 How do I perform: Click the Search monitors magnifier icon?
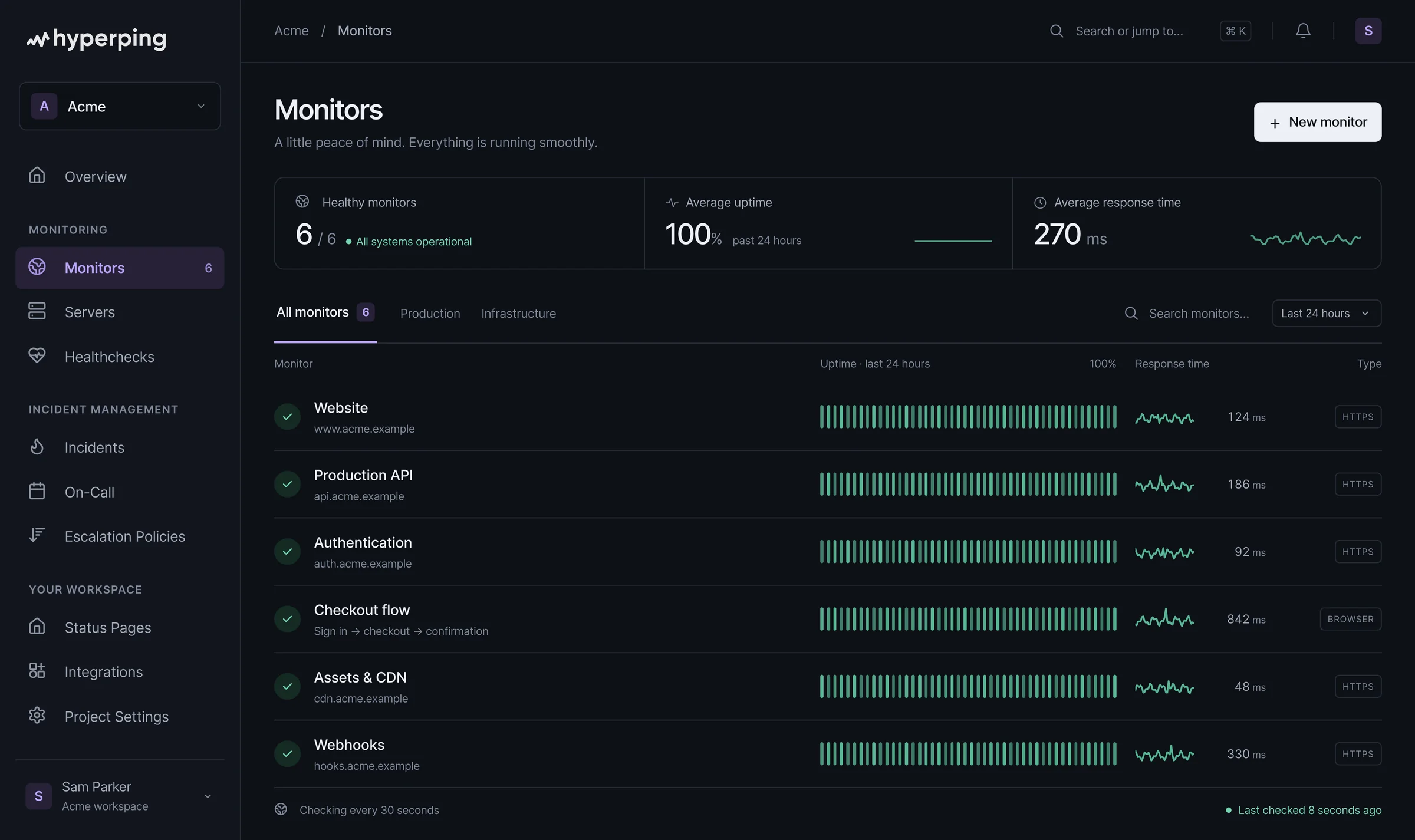coord(1131,314)
